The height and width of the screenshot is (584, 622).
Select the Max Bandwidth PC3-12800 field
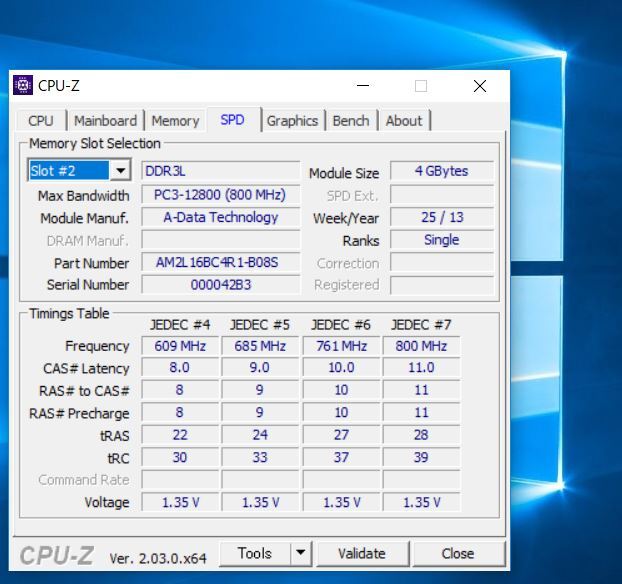[x=220, y=195]
